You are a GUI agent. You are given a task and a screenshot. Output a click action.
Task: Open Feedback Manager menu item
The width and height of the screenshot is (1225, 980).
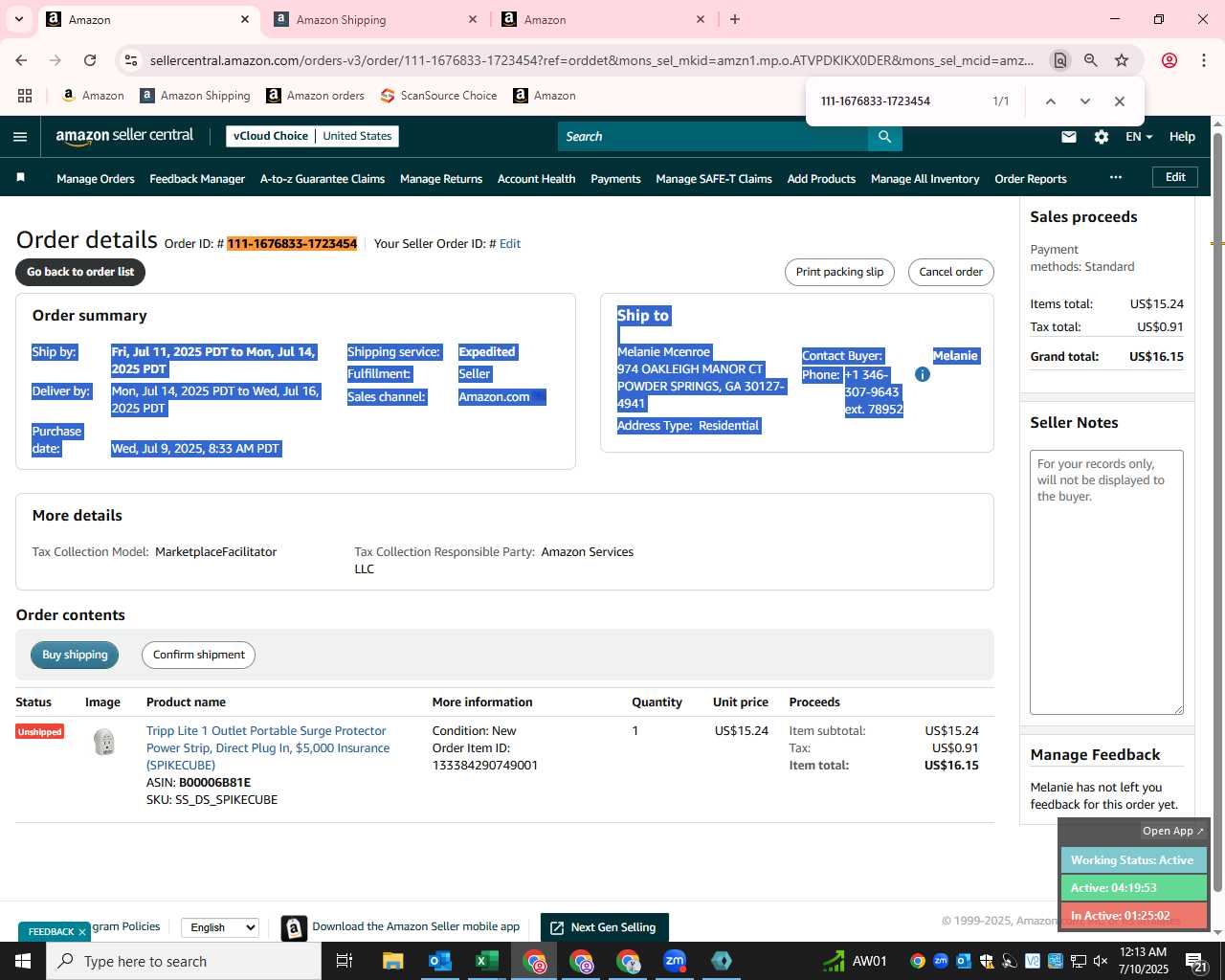pyautogui.click(x=197, y=179)
